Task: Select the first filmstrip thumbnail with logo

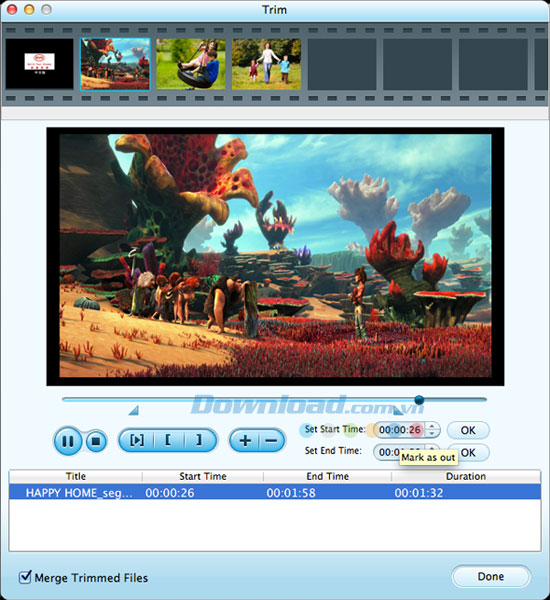Action: [x=39, y=64]
